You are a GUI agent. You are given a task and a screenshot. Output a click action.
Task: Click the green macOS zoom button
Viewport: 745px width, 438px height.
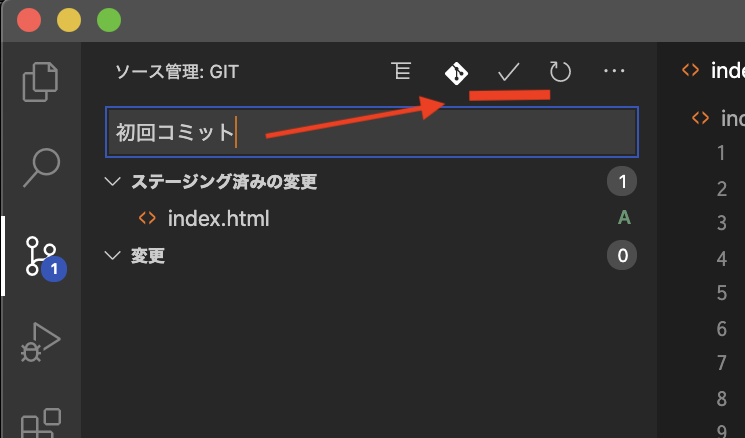[x=109, y=20]
